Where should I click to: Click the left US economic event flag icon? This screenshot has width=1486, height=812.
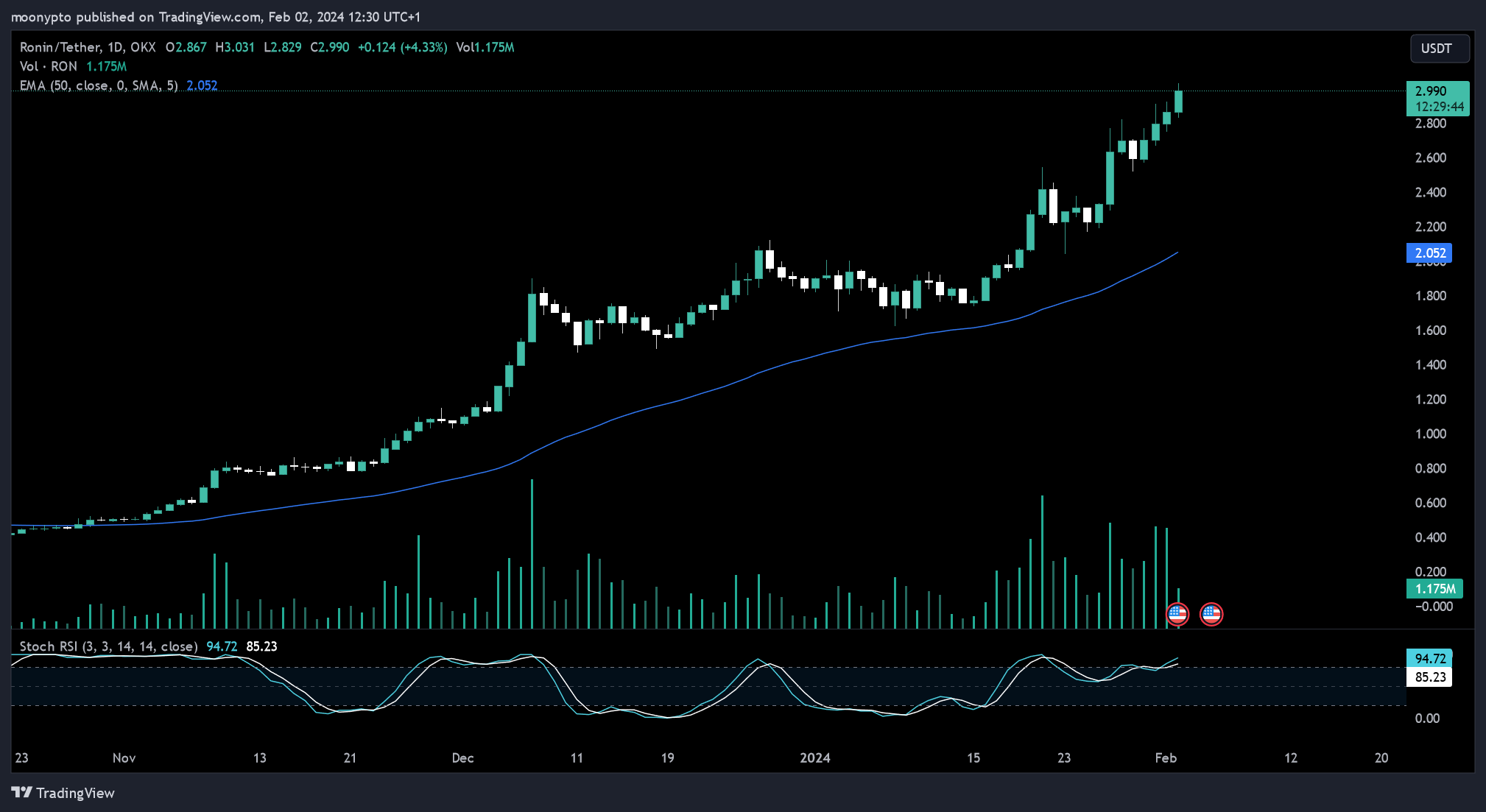(1177, 613)
